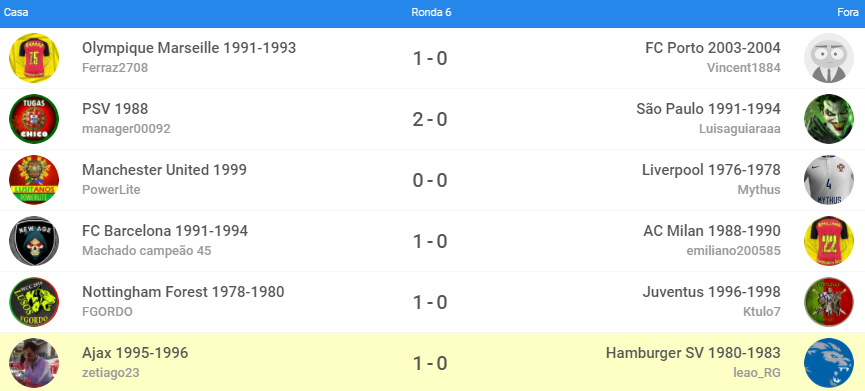This screenshot has width=865, height=391.
Task: Open Ktulo7's knight avatar
Action: coord(829,302)
